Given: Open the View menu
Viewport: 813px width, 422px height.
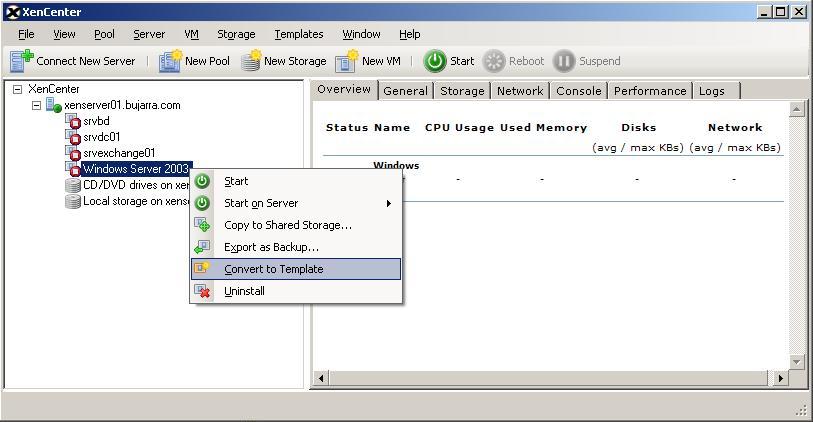Looking at the screenshot, I should [64, 34].
